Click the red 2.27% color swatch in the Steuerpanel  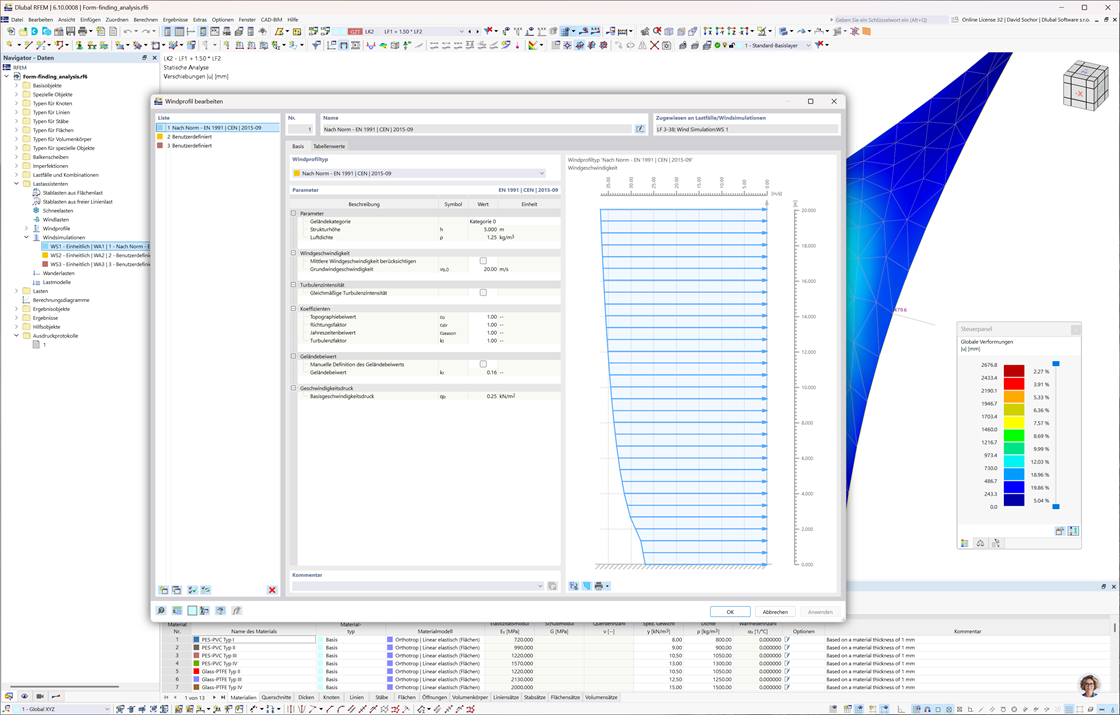point(1014,371)
